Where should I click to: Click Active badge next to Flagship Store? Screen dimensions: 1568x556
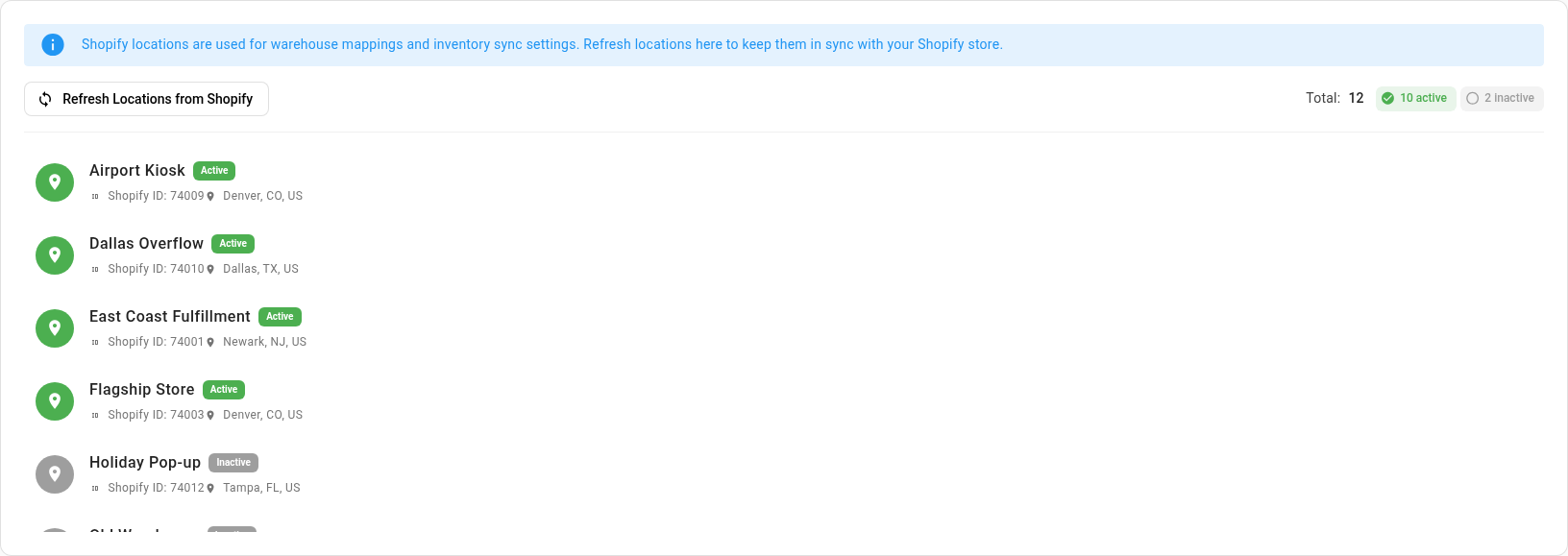point(224,390)
